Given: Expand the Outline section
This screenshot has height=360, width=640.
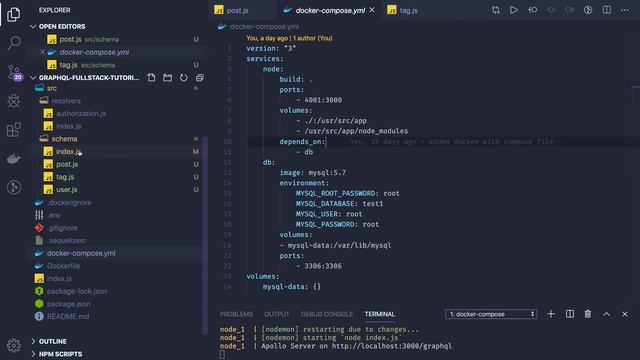Looking at the screenshot, I should click(33, 341).
